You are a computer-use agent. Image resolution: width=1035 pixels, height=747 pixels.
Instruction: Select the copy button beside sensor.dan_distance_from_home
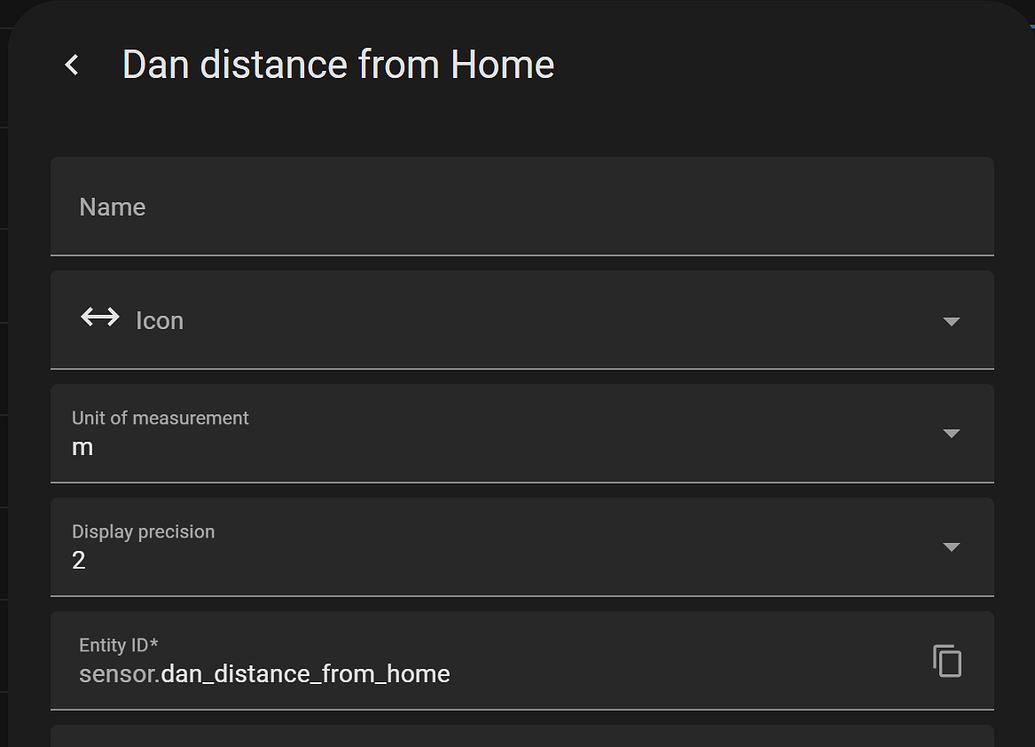click(x=946, y=660)
